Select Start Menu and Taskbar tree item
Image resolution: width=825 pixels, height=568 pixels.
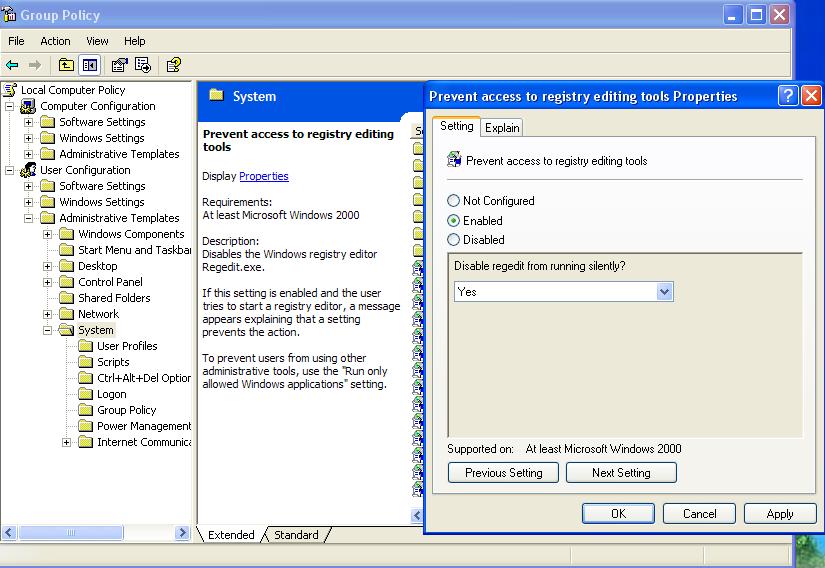tap(135, 250)
